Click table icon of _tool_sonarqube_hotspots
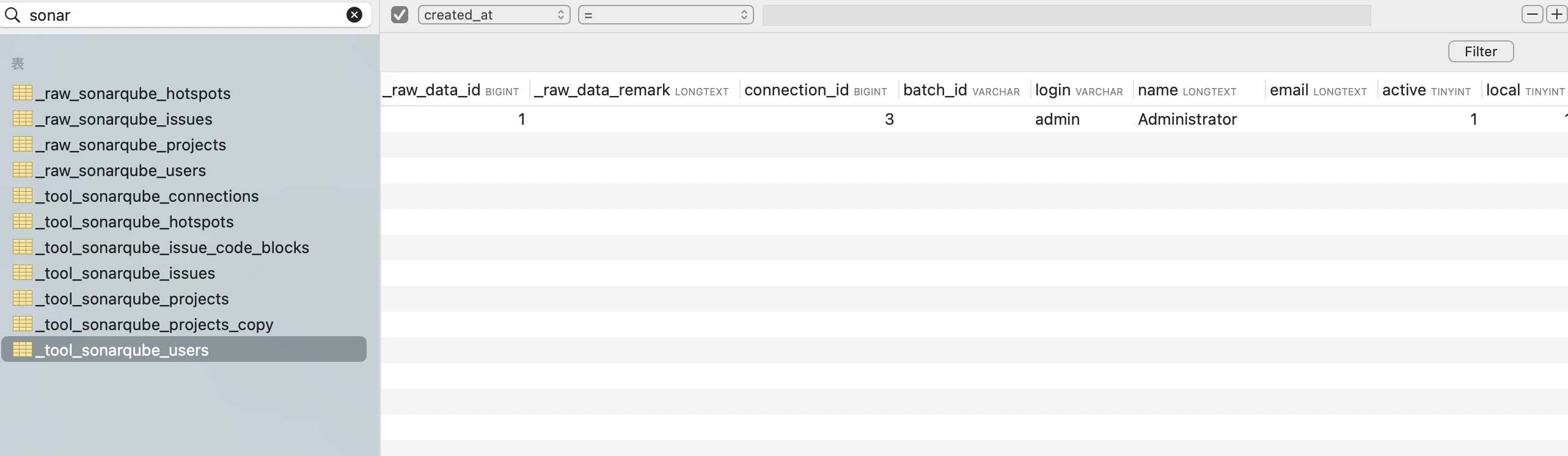 tap(23, 221)
